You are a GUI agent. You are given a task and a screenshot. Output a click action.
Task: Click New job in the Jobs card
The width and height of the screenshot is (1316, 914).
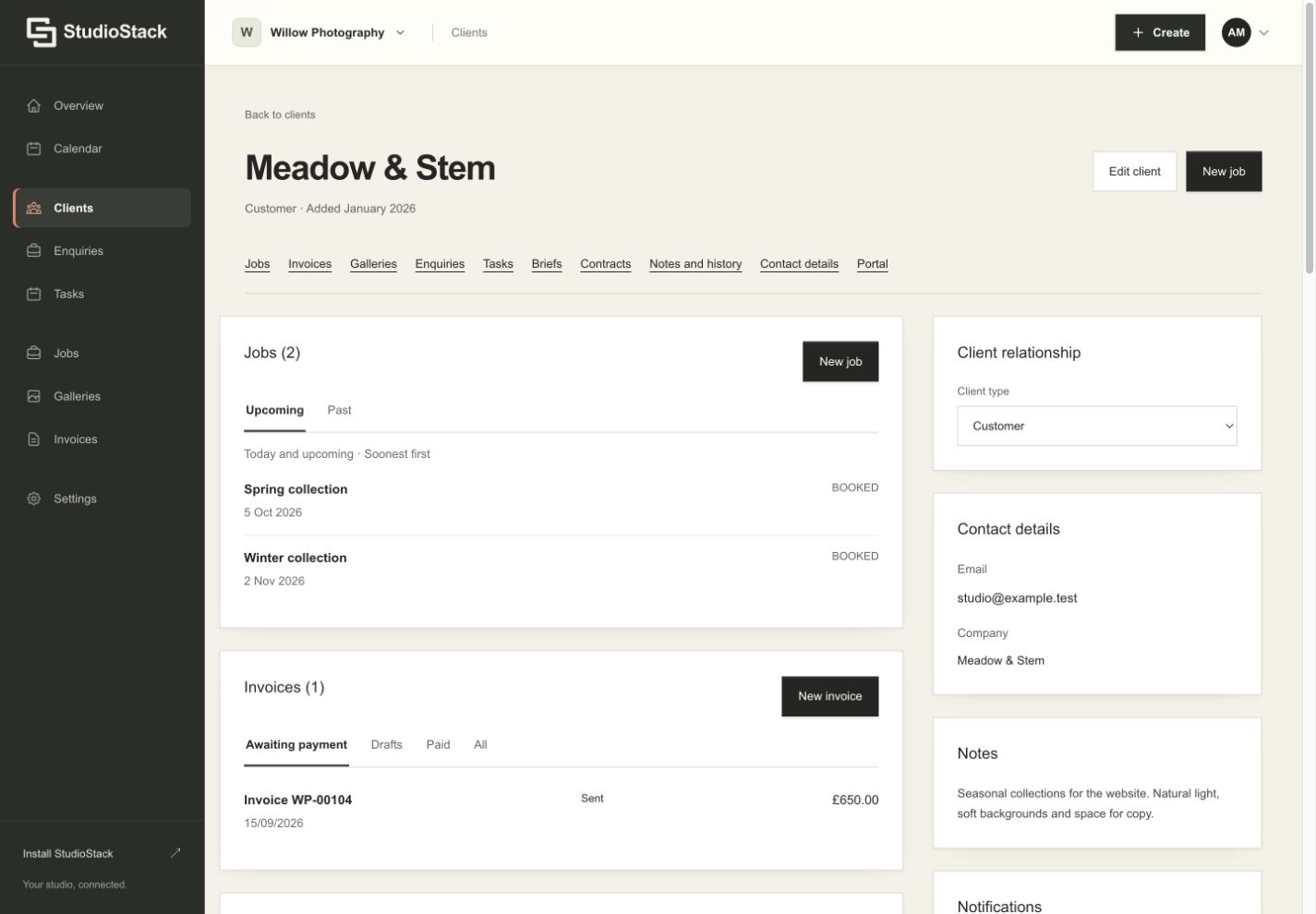(x=840, y=362)
